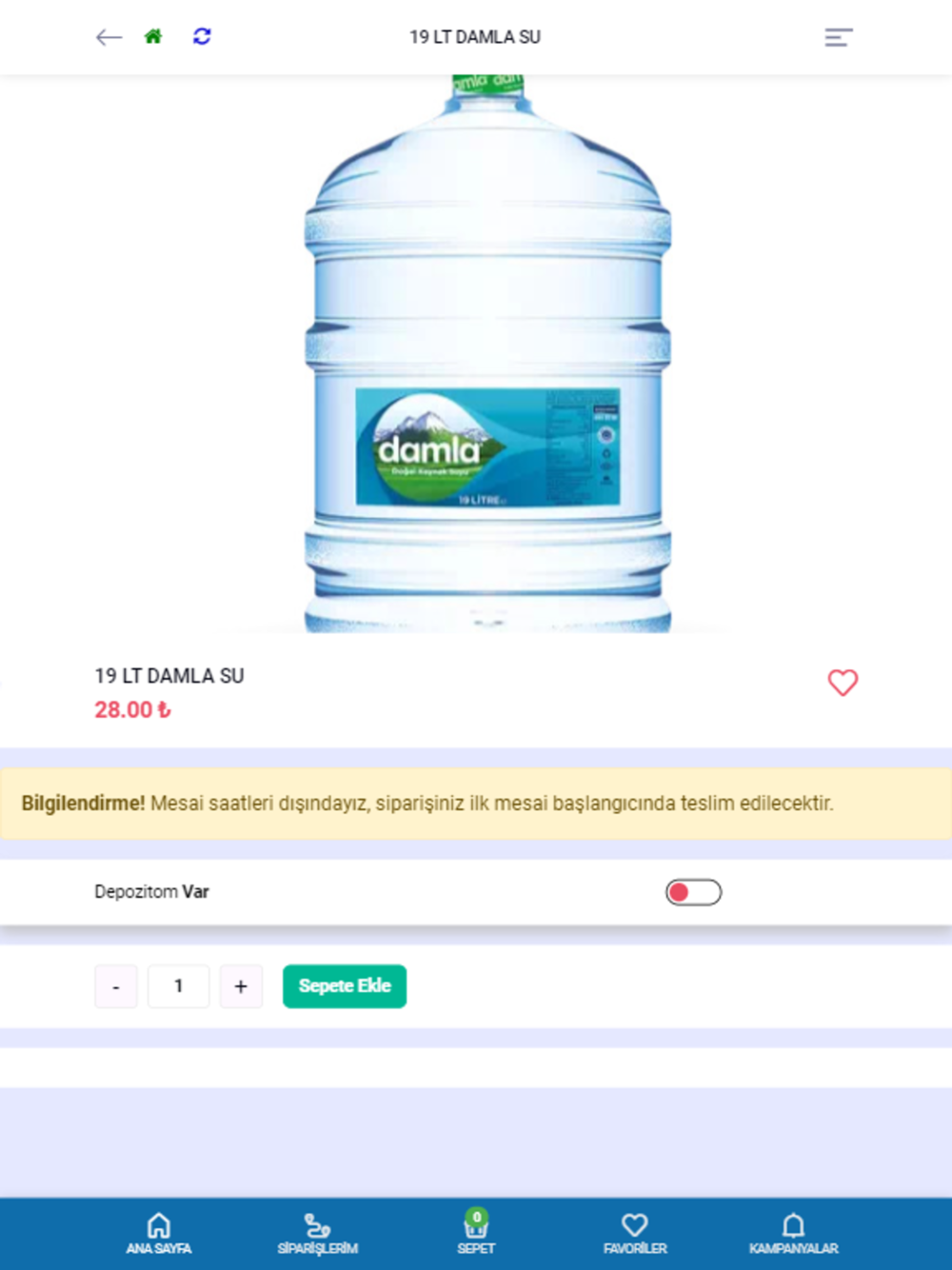
Task: Go back with the left arrow icon
Action: pyautogui.click(x=109, y=37)
